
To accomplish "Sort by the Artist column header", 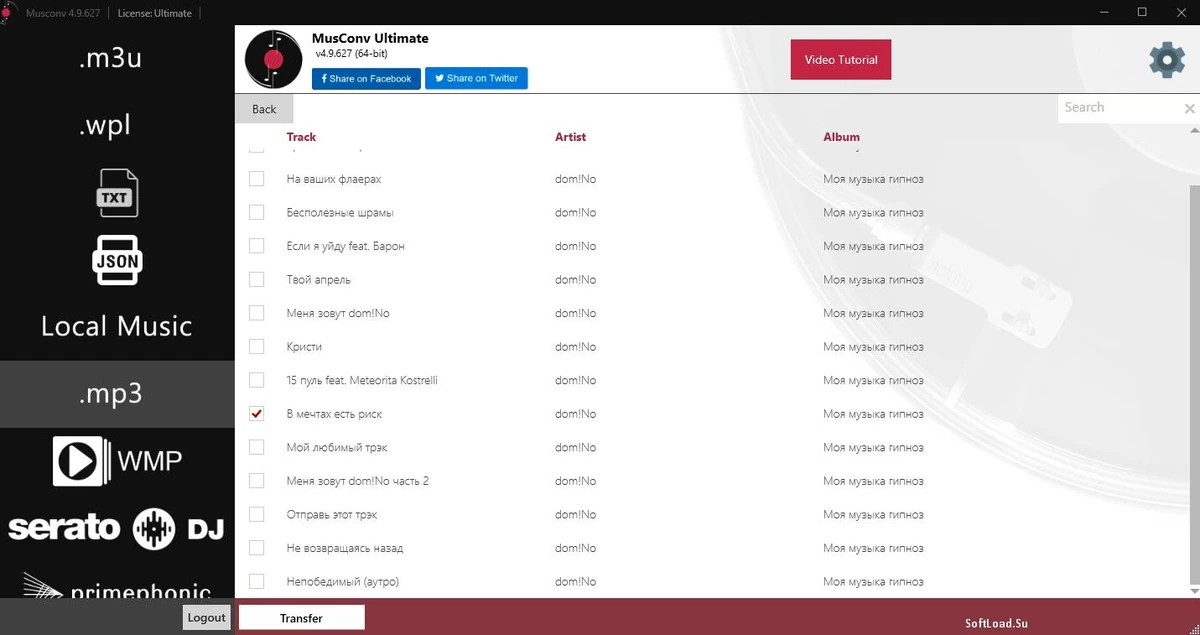I will click(570, 137).
